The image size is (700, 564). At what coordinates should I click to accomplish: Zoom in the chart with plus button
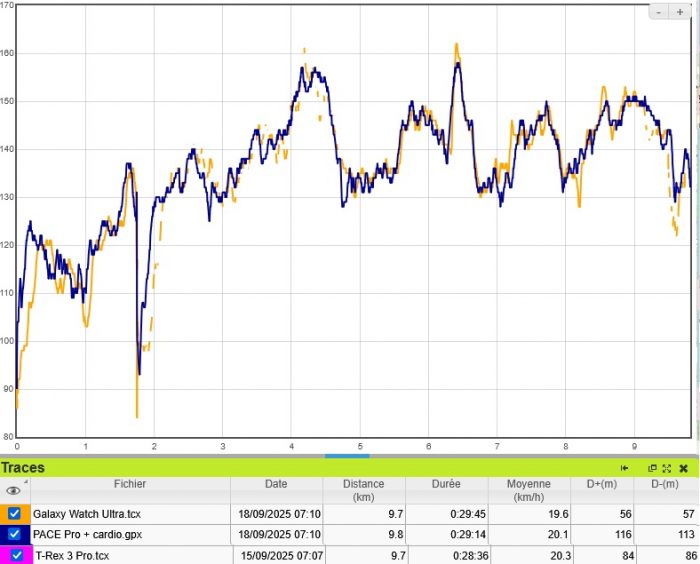pyautogui.click(x=680, y=11)
